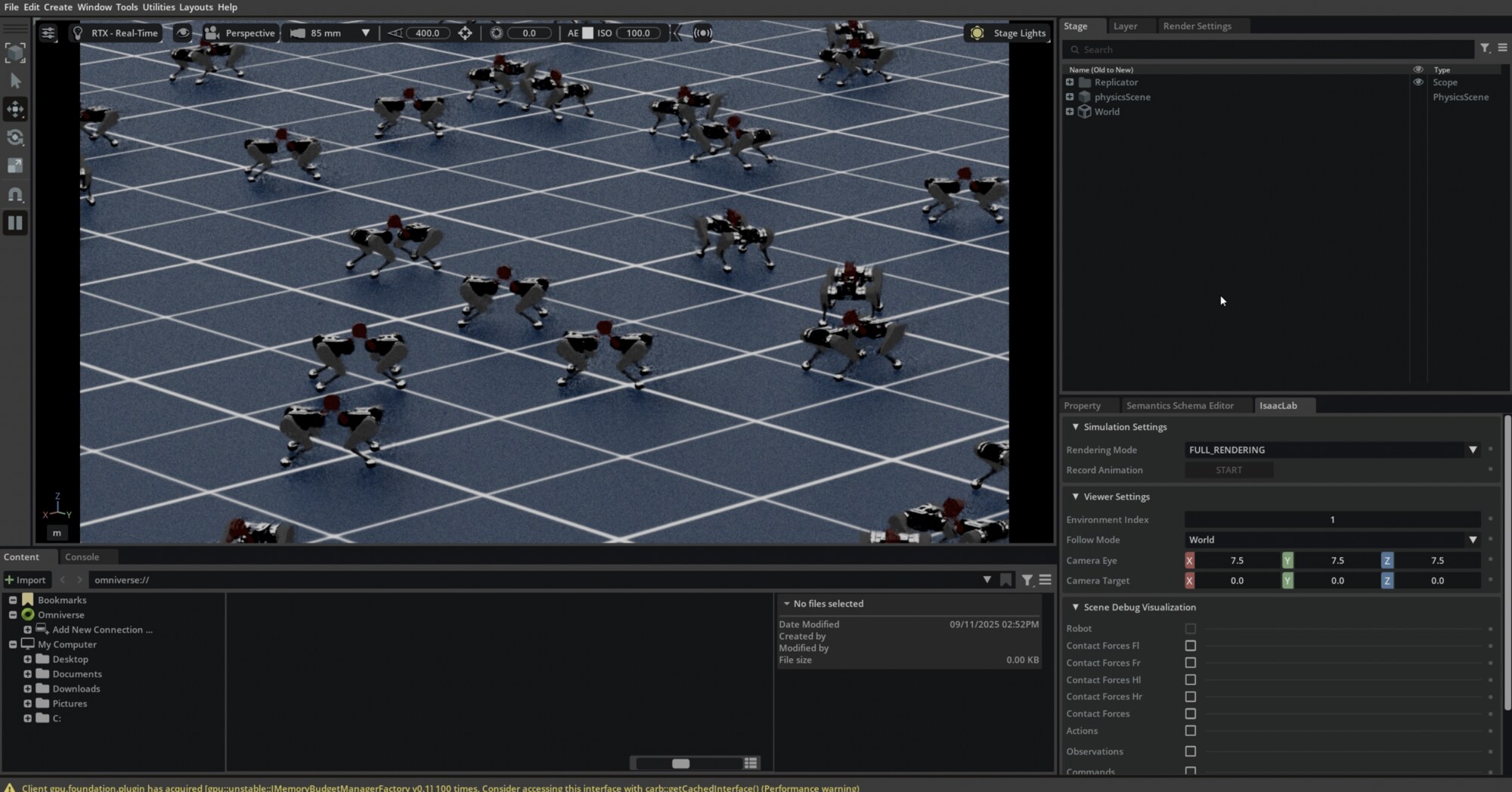Toggle the AE auto exposure checkbox
This screenshot has height=792, width=1512.
[587, 33]
